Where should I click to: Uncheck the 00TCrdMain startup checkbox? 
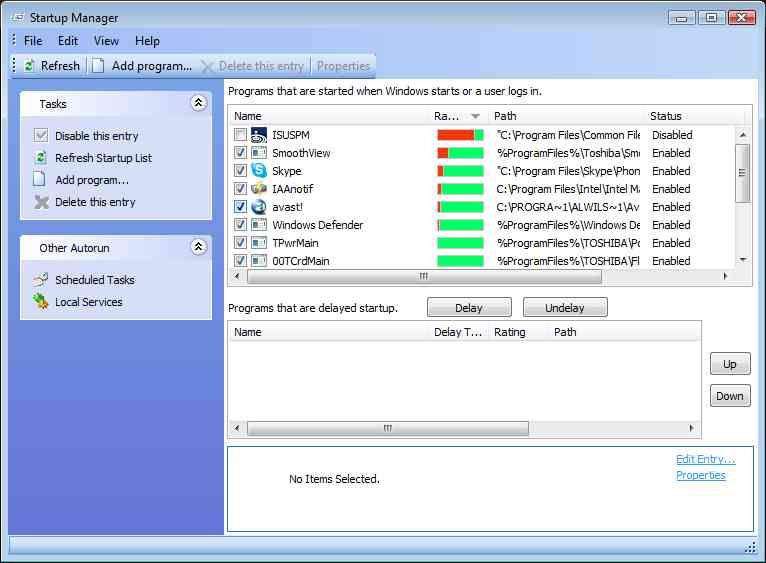pos(240,261)
